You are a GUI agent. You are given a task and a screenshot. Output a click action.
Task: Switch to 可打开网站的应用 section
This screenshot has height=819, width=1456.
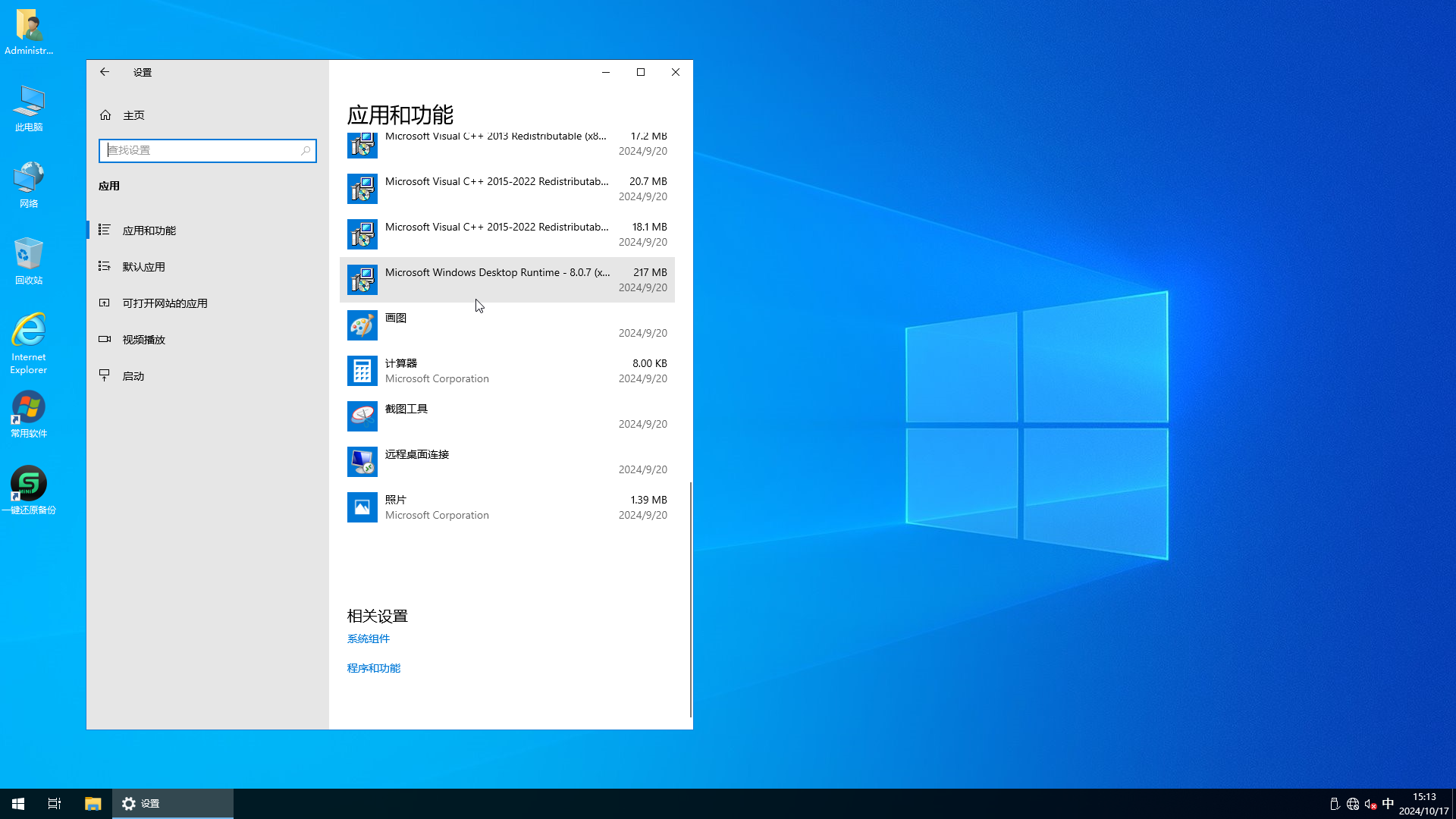tap(208, 303)
